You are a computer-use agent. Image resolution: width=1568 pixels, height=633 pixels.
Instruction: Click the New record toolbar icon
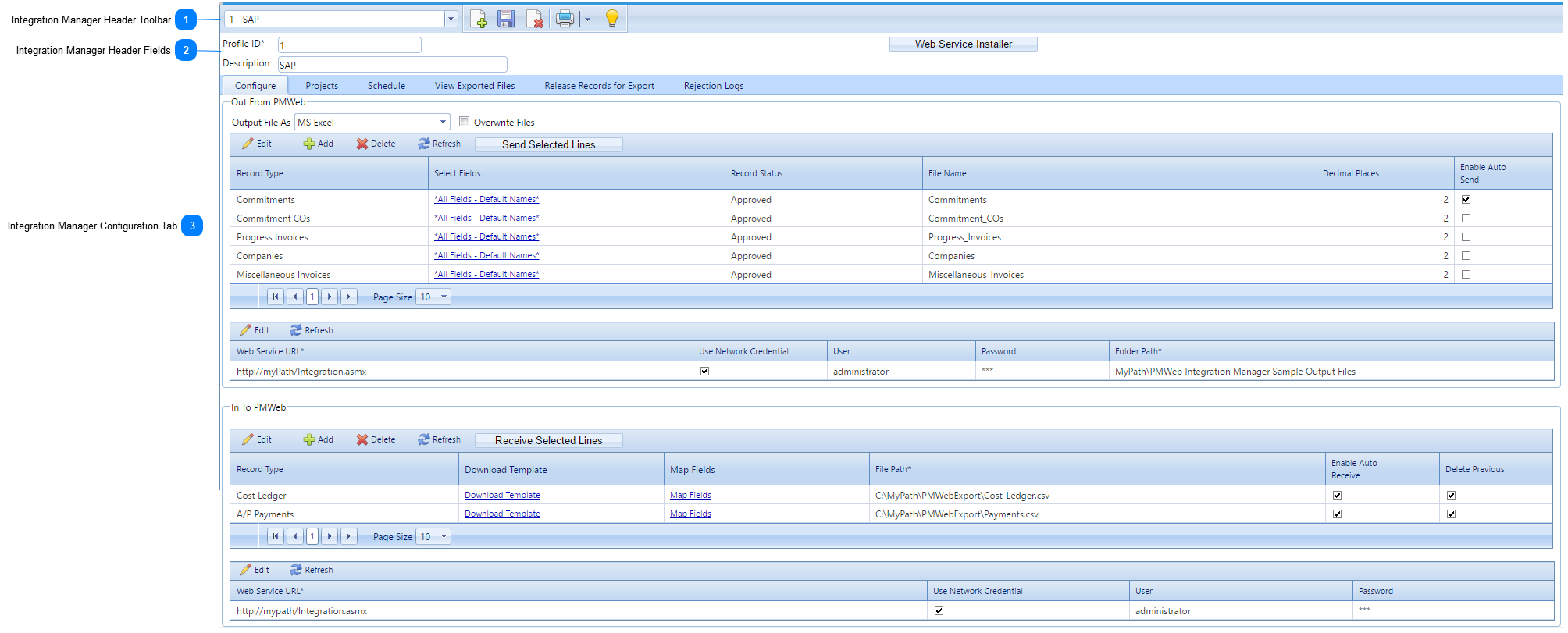coord(479,19)
